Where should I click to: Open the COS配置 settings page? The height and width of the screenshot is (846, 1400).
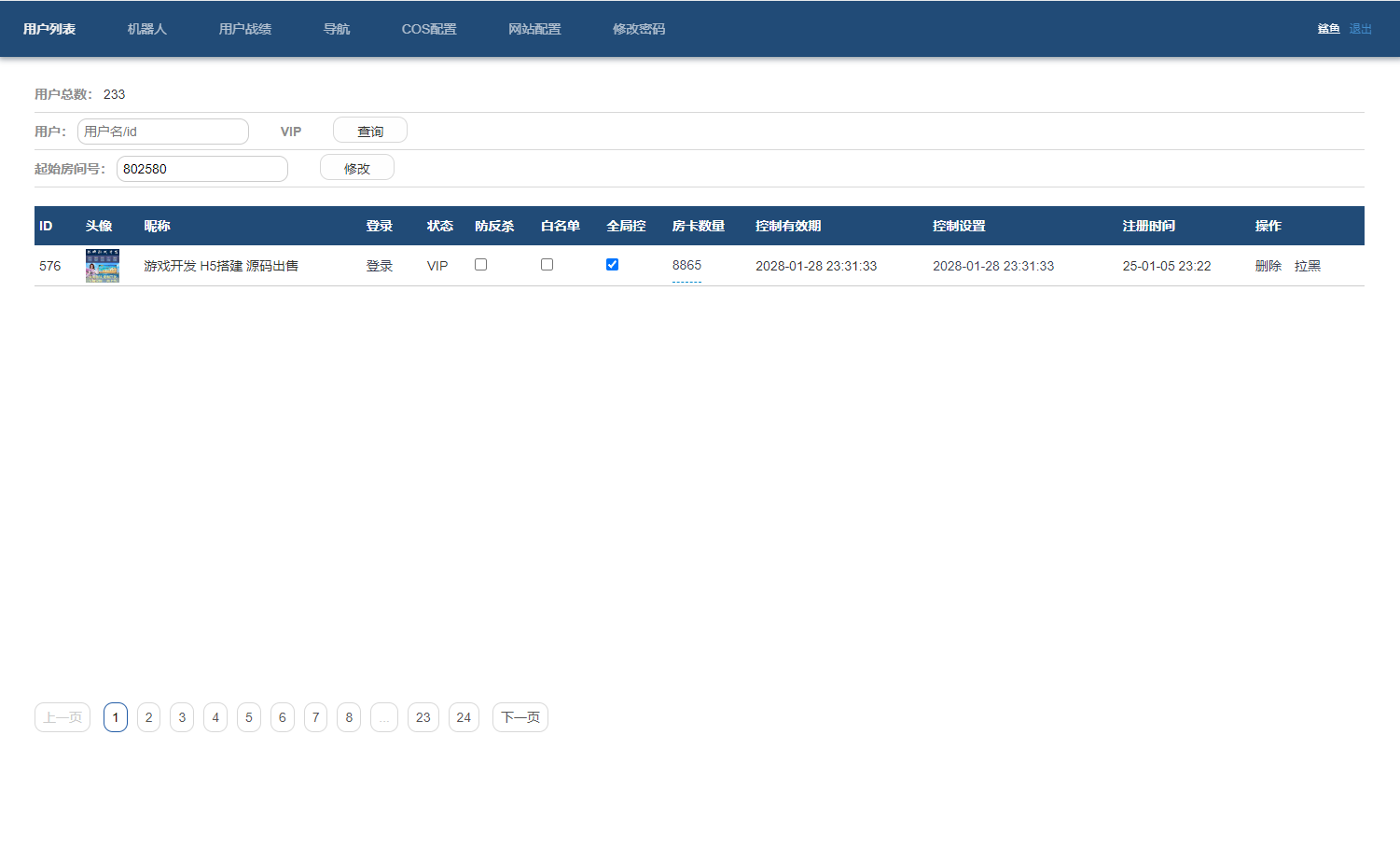[x=428, y=29]
